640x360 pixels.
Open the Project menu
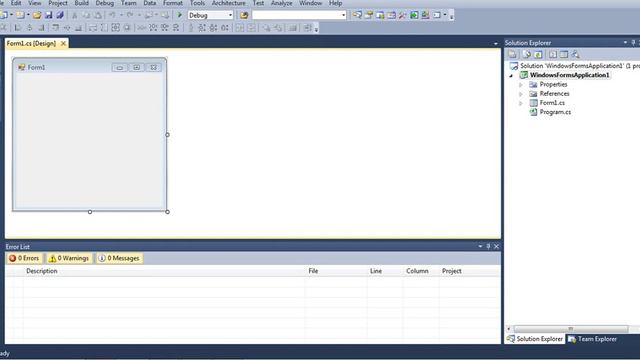point(58,3)
